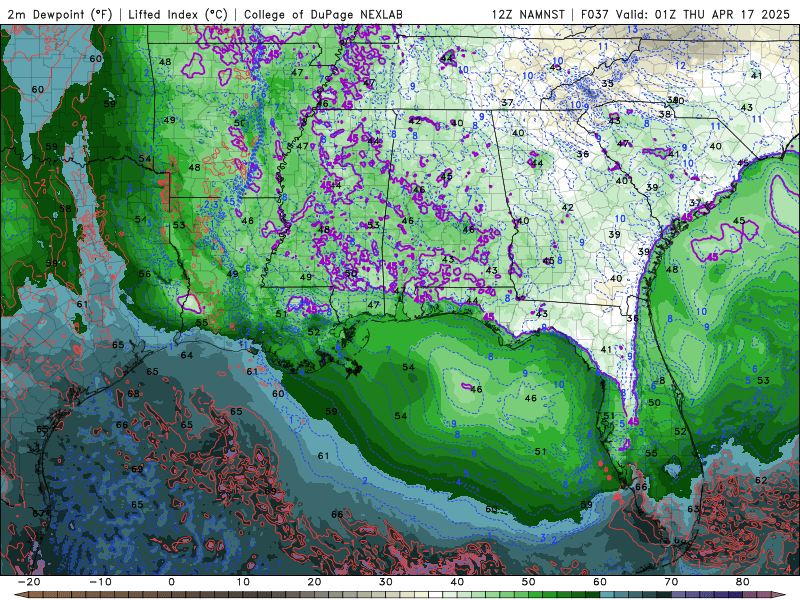This screenshot has height=600, width=800.
Task: Click the "20" tick label on the color scale
Action: (x=314, y=582)
